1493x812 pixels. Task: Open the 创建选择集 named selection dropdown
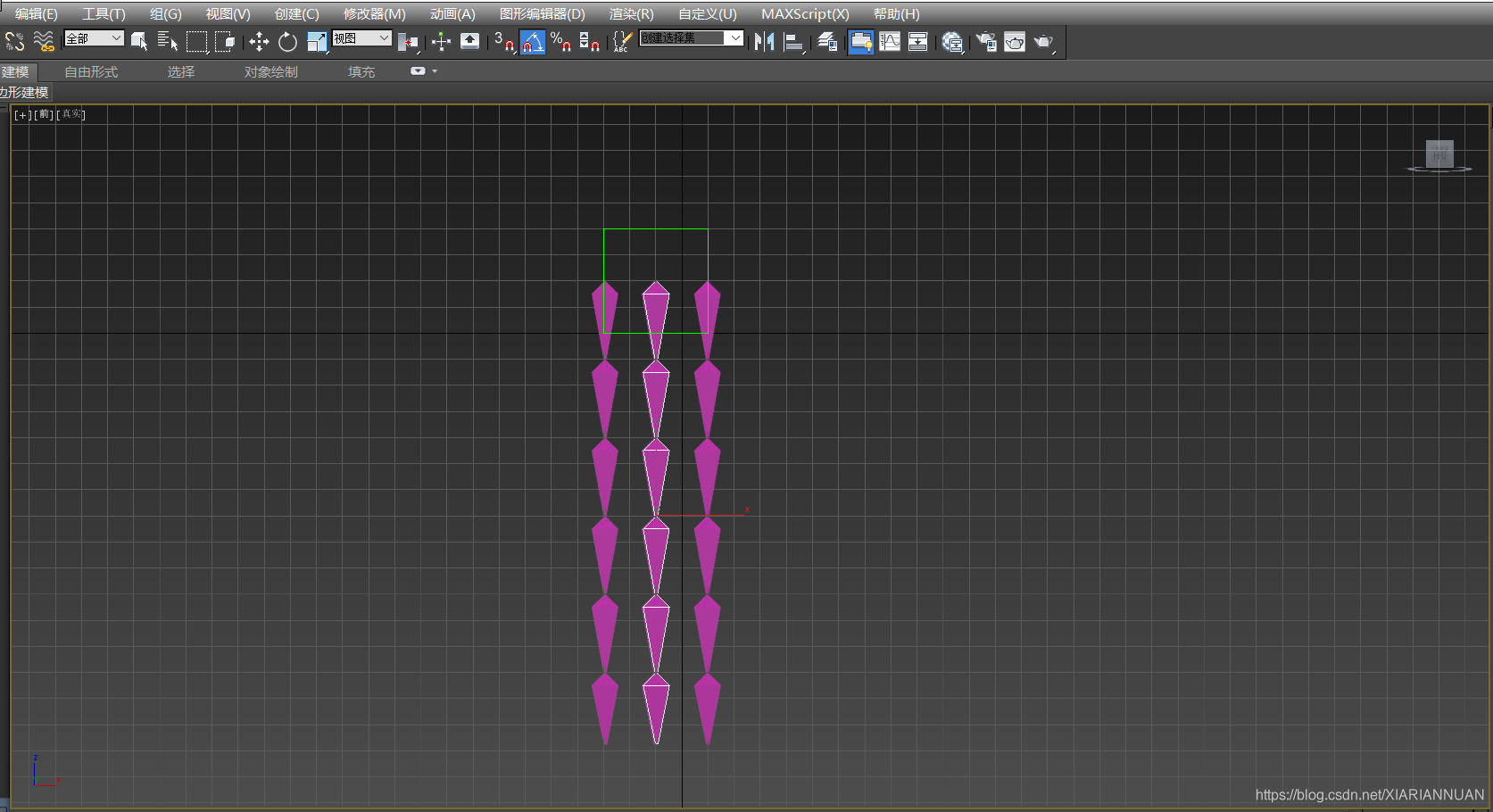tap(692, 38)
